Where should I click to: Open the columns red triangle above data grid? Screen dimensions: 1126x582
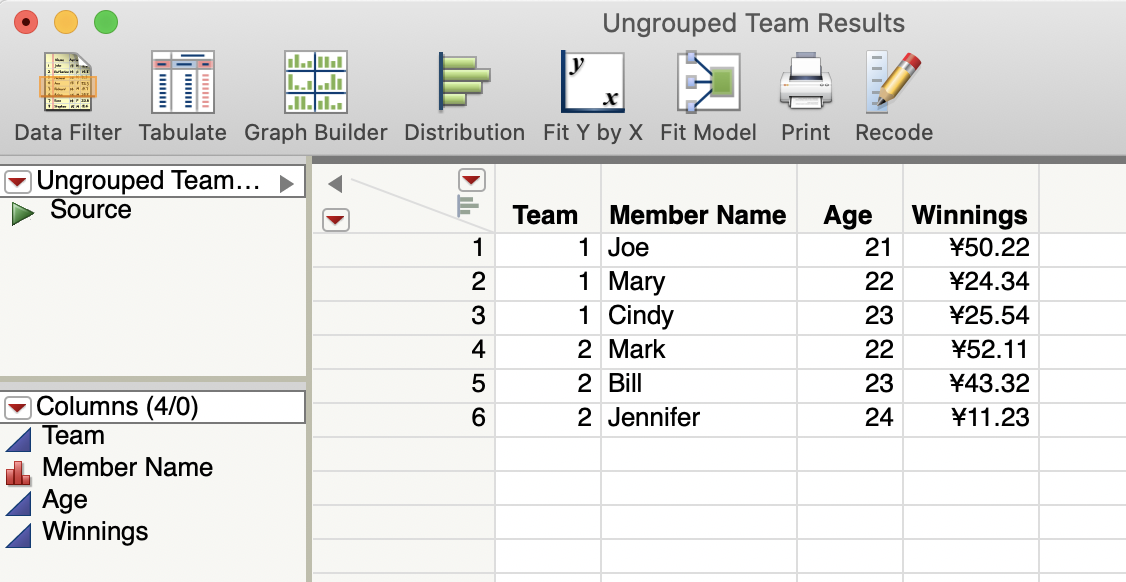tap(471, 180)
